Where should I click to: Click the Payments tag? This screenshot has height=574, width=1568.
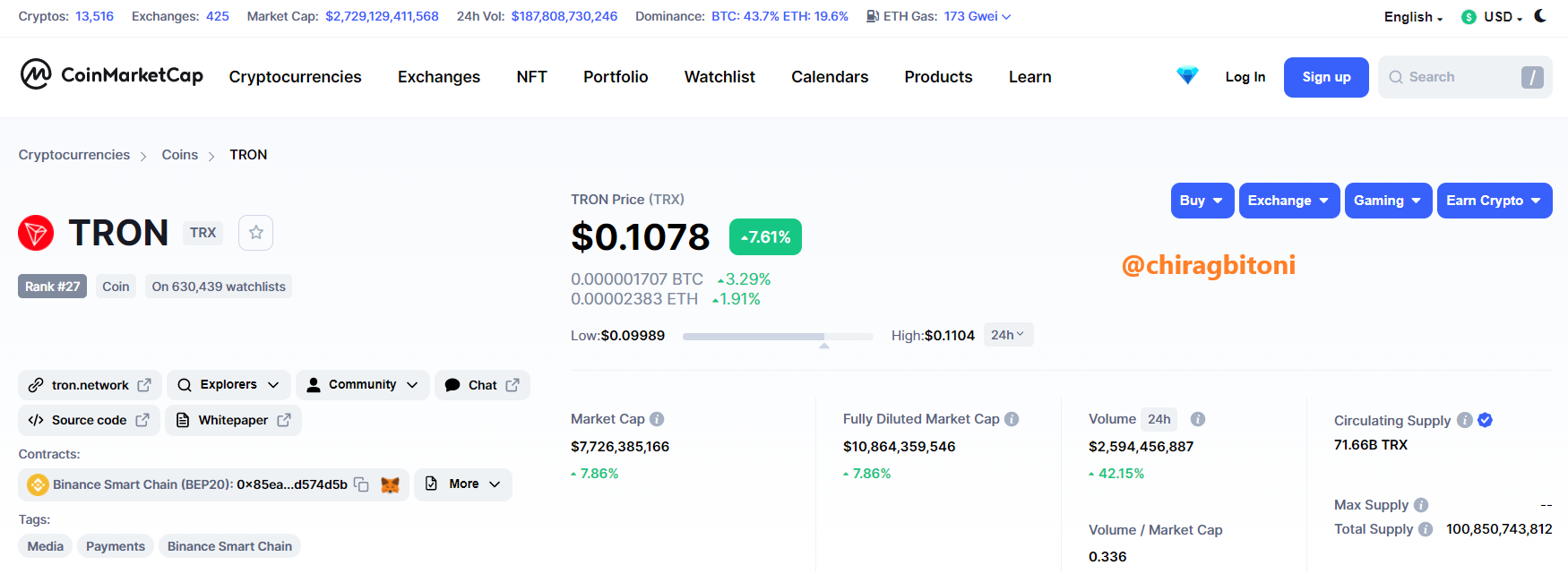(116, 546)
